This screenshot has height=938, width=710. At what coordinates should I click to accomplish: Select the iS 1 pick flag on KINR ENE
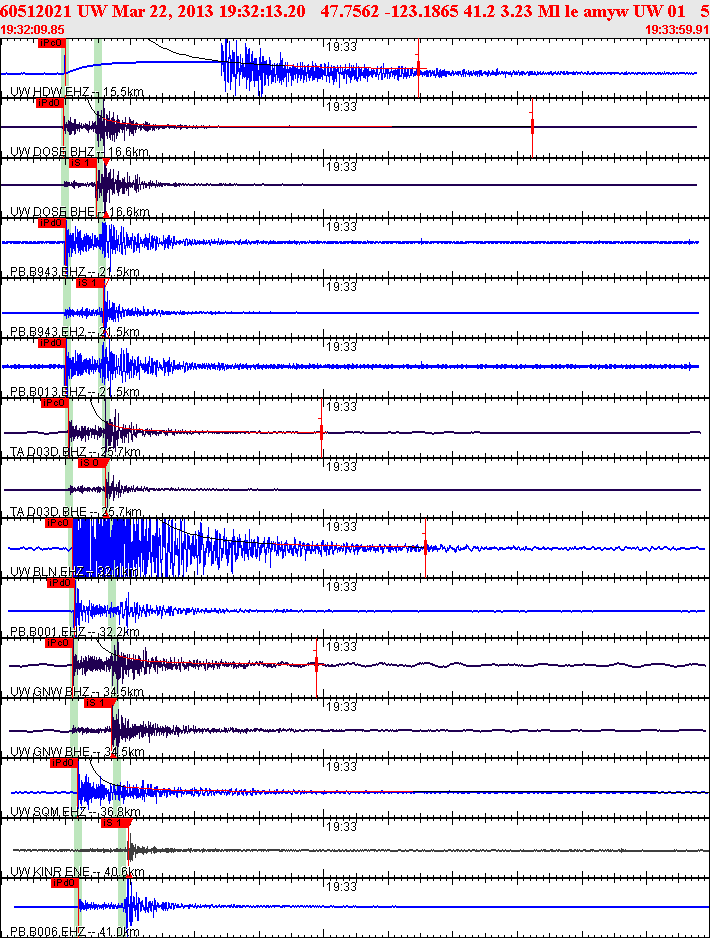(115, 823)
